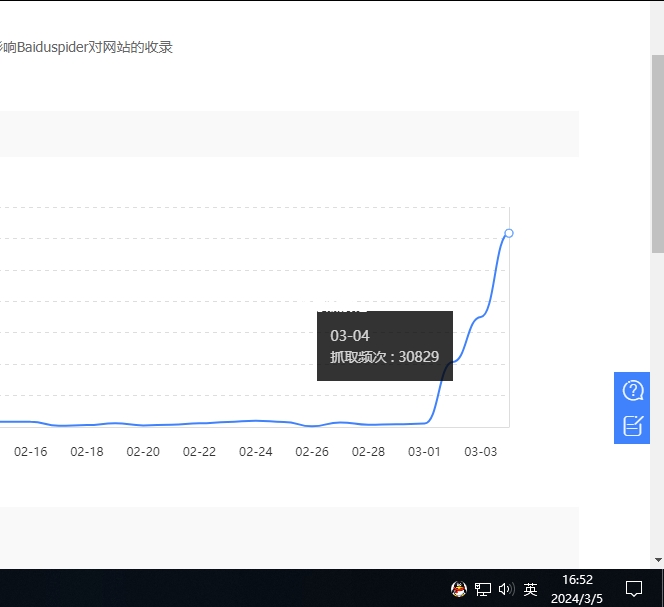Open the network status tray icon
Screen dimensions: 664x607
click(482, 589)
